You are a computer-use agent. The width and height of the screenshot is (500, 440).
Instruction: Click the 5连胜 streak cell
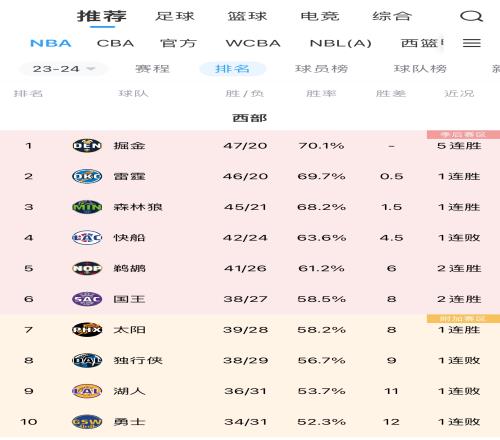pyautogui.click(x=459, y=146)
